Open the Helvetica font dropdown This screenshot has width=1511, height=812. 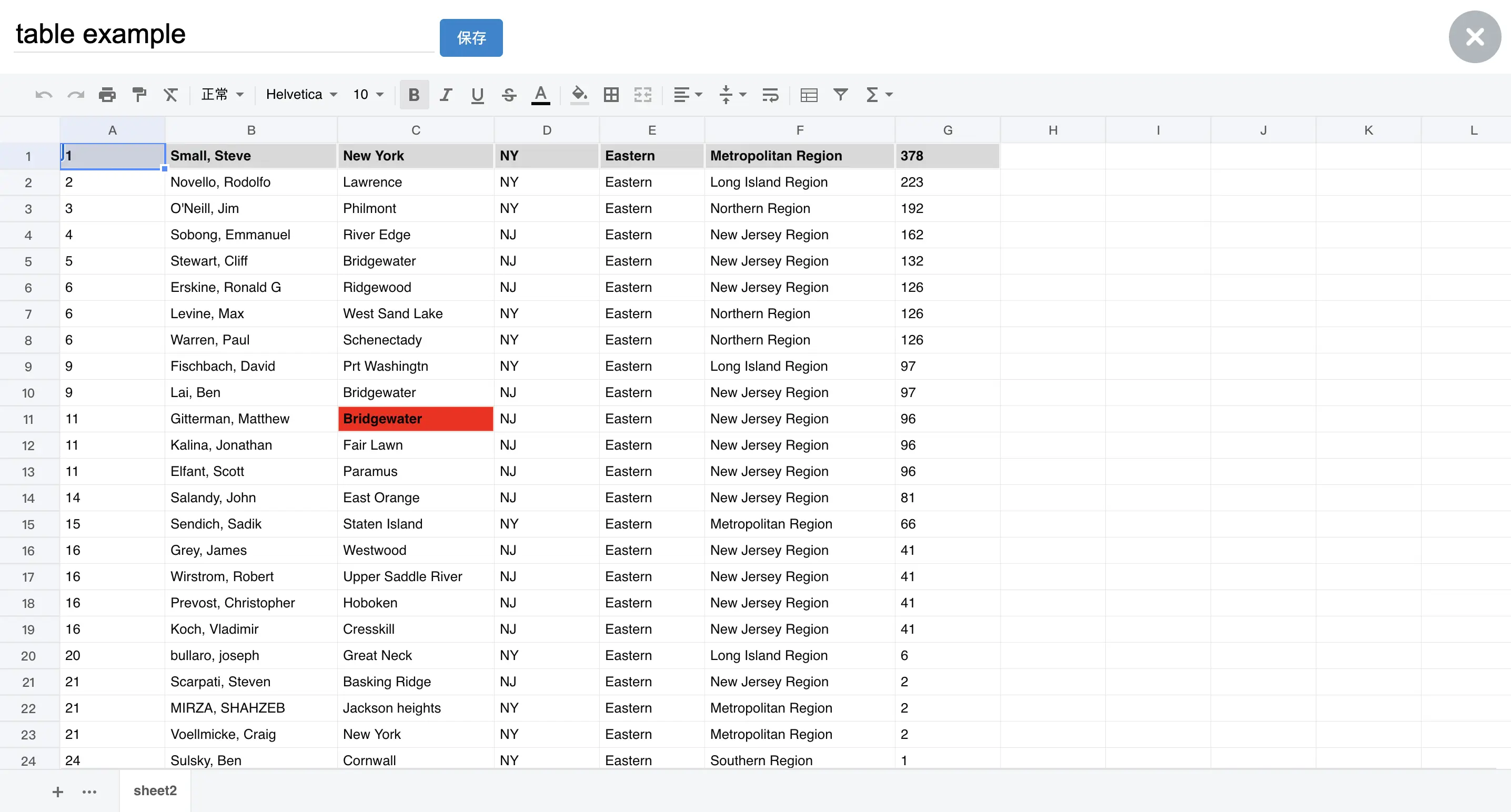coord(301,95)
